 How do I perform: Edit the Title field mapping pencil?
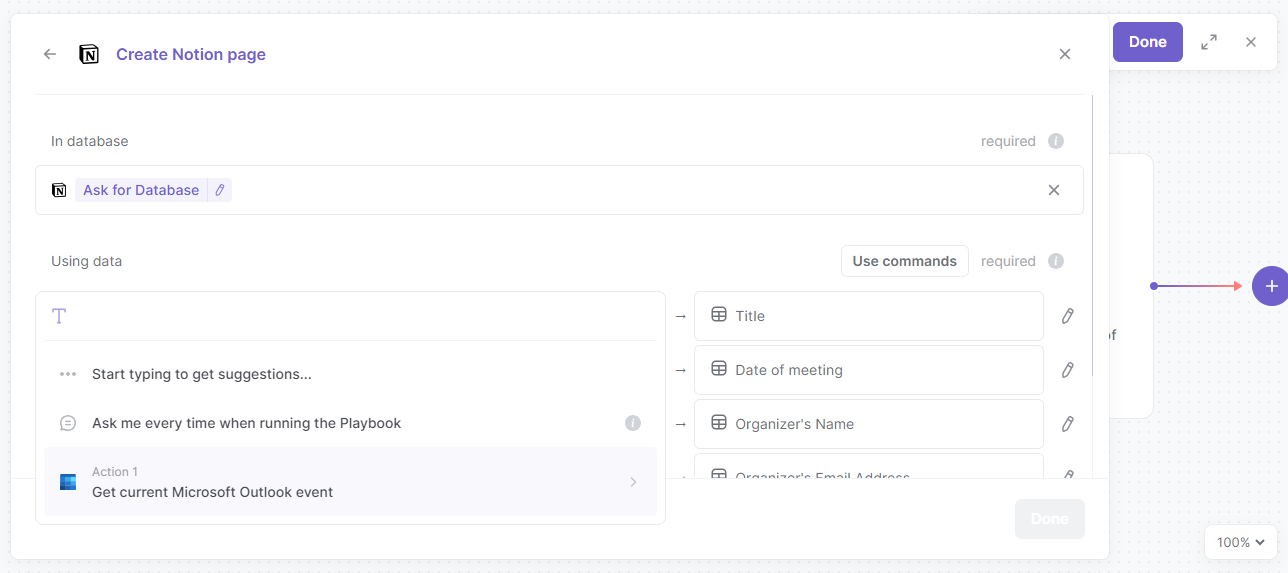[x=1067, y=316]
